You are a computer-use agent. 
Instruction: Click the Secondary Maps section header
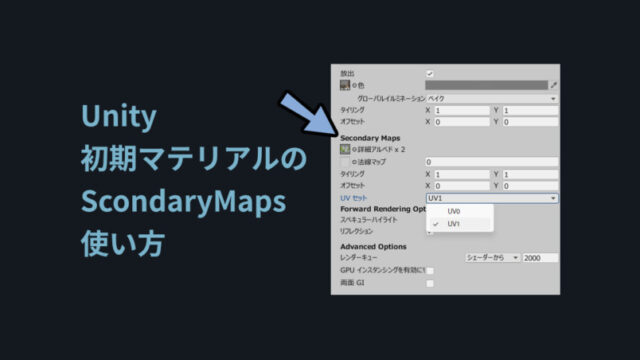click(370, 138)
